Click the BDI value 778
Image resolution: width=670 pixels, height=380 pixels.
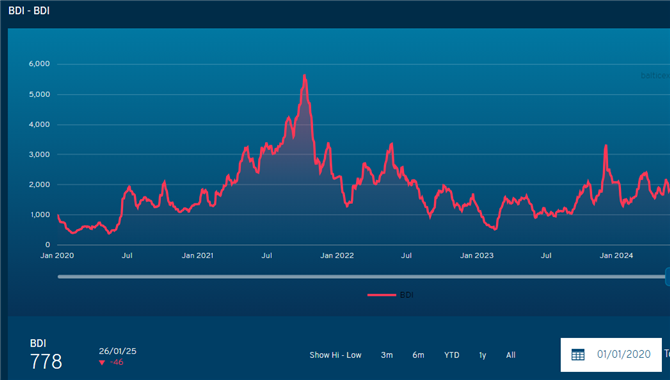(46, 362)
